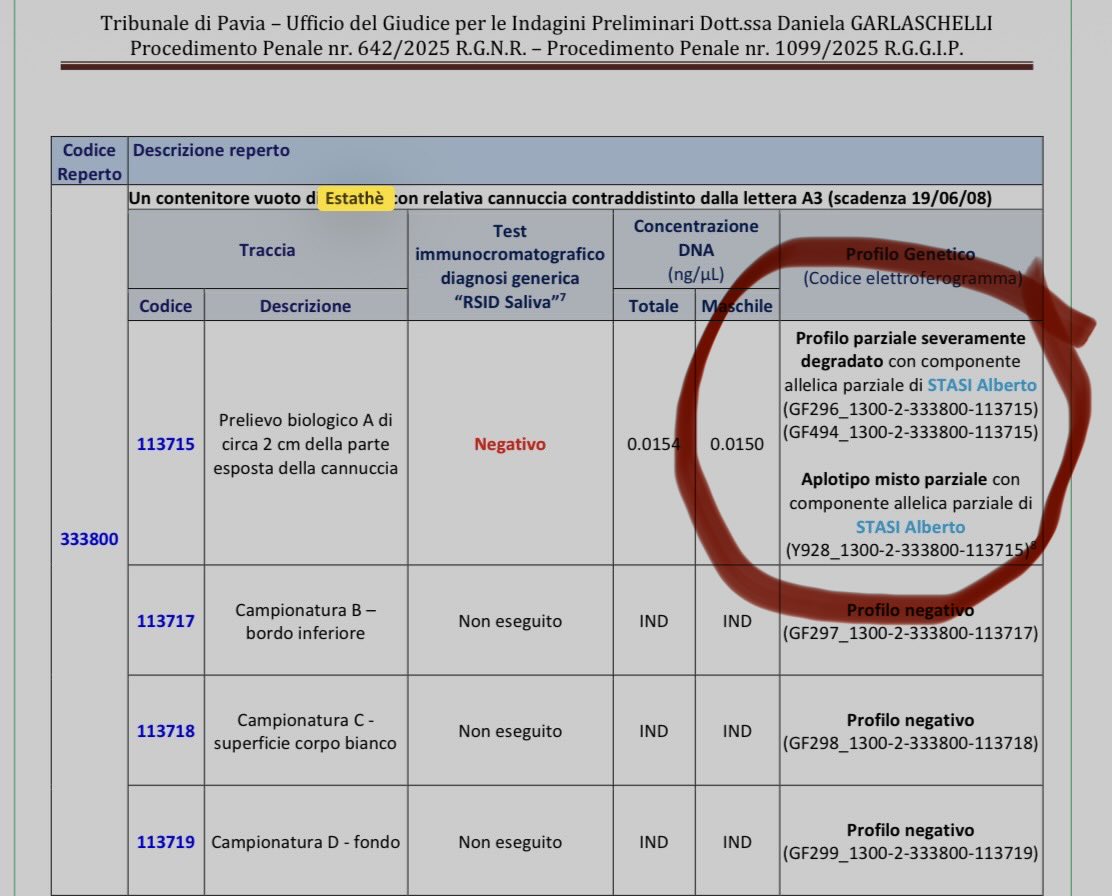This screenshot has width=1112, height=896.
Task: Click the 'Totale' sub-header
Action: (x=653, y=306)
